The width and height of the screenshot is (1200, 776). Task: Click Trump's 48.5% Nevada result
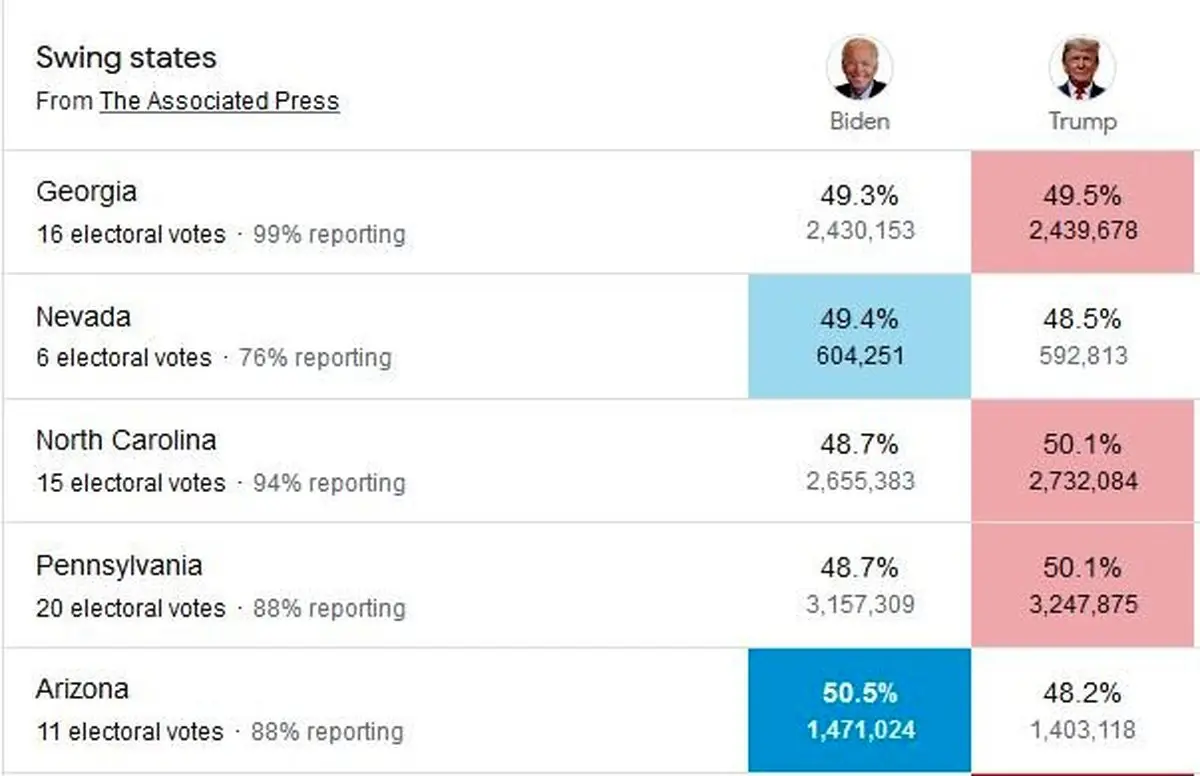(1082, 320)
